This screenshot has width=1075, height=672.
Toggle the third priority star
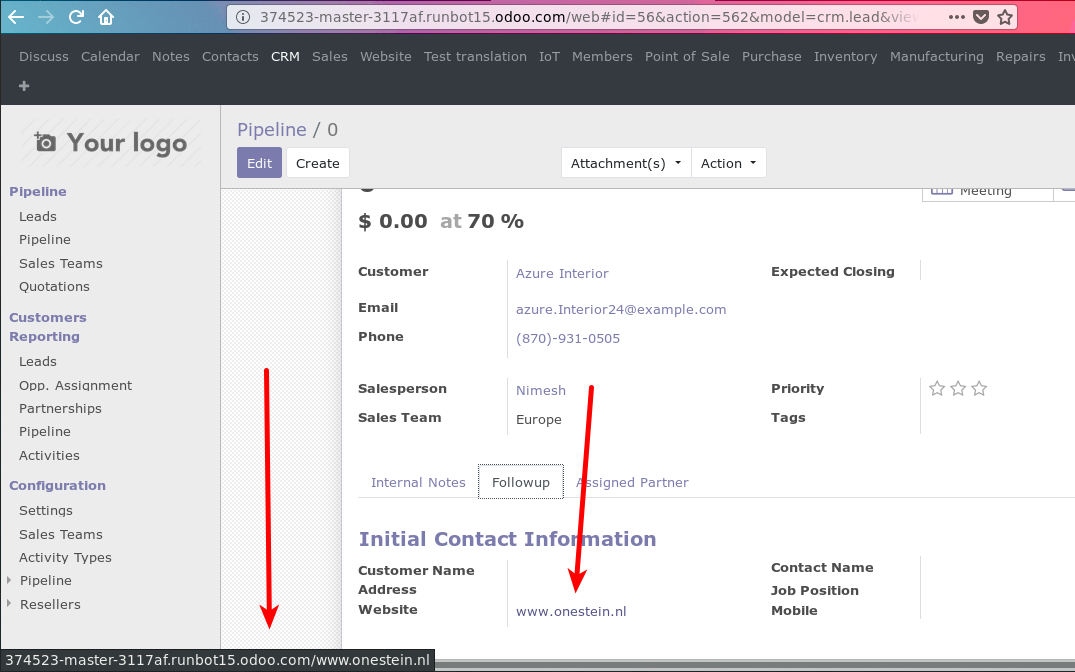pyautogui.click(x=979, y=388)
